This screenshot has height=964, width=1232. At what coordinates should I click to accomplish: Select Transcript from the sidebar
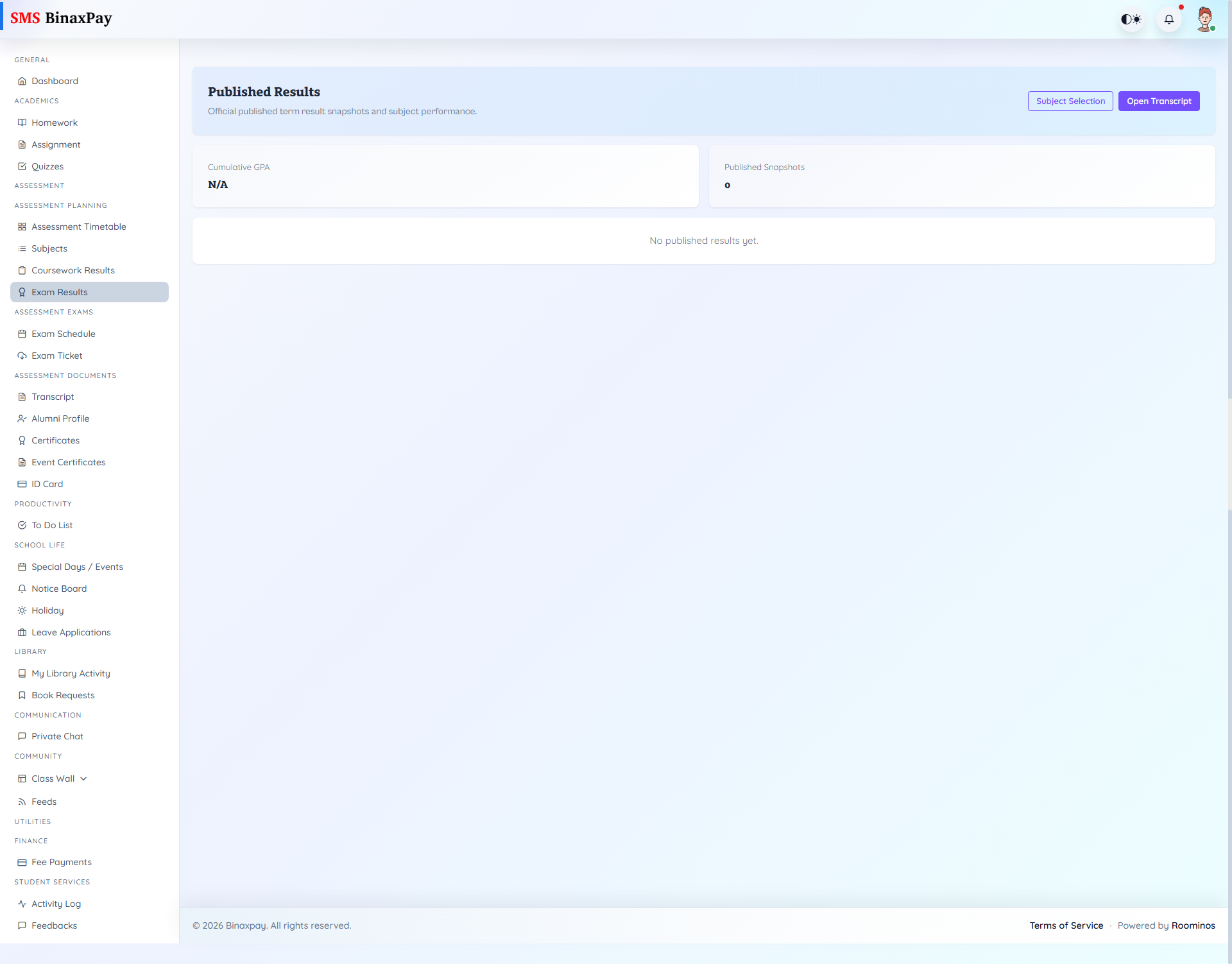pyautogui.click(x=53, y=397)
